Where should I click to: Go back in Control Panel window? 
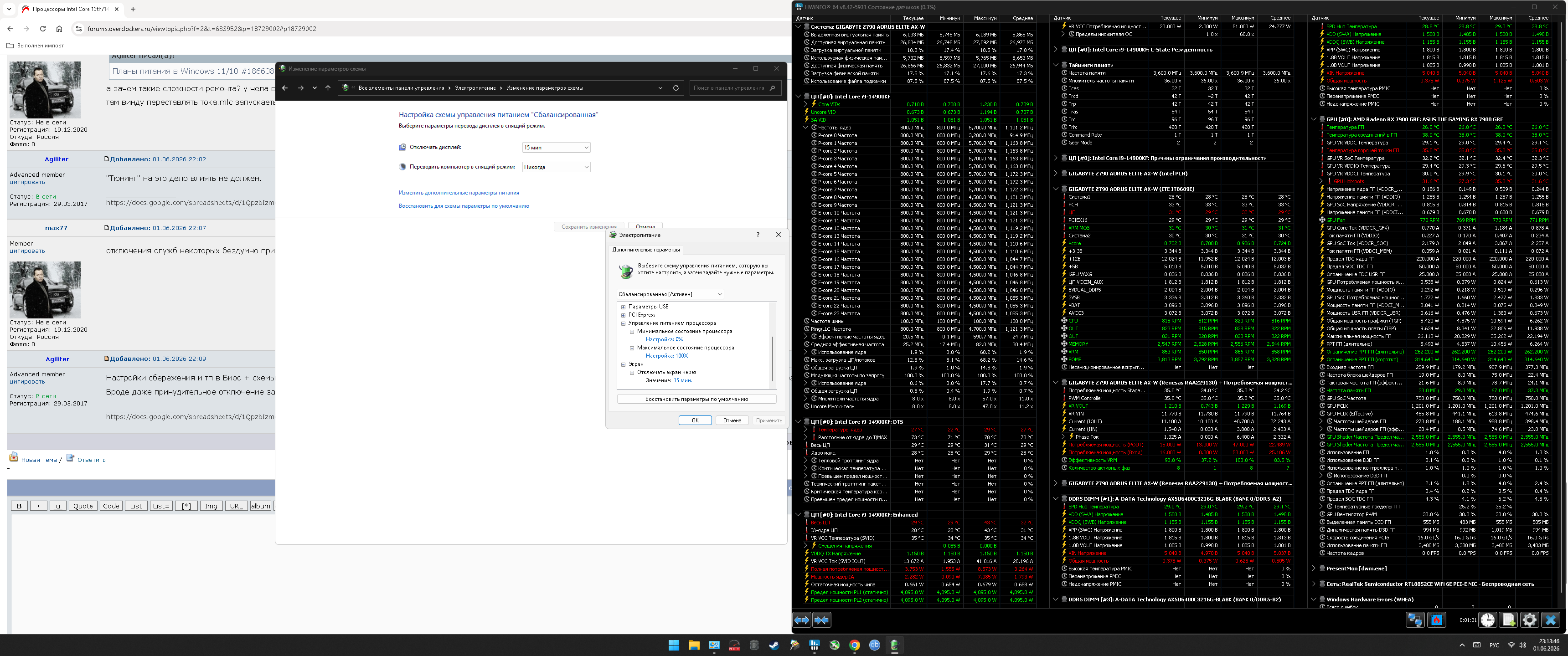click(285, 87)
